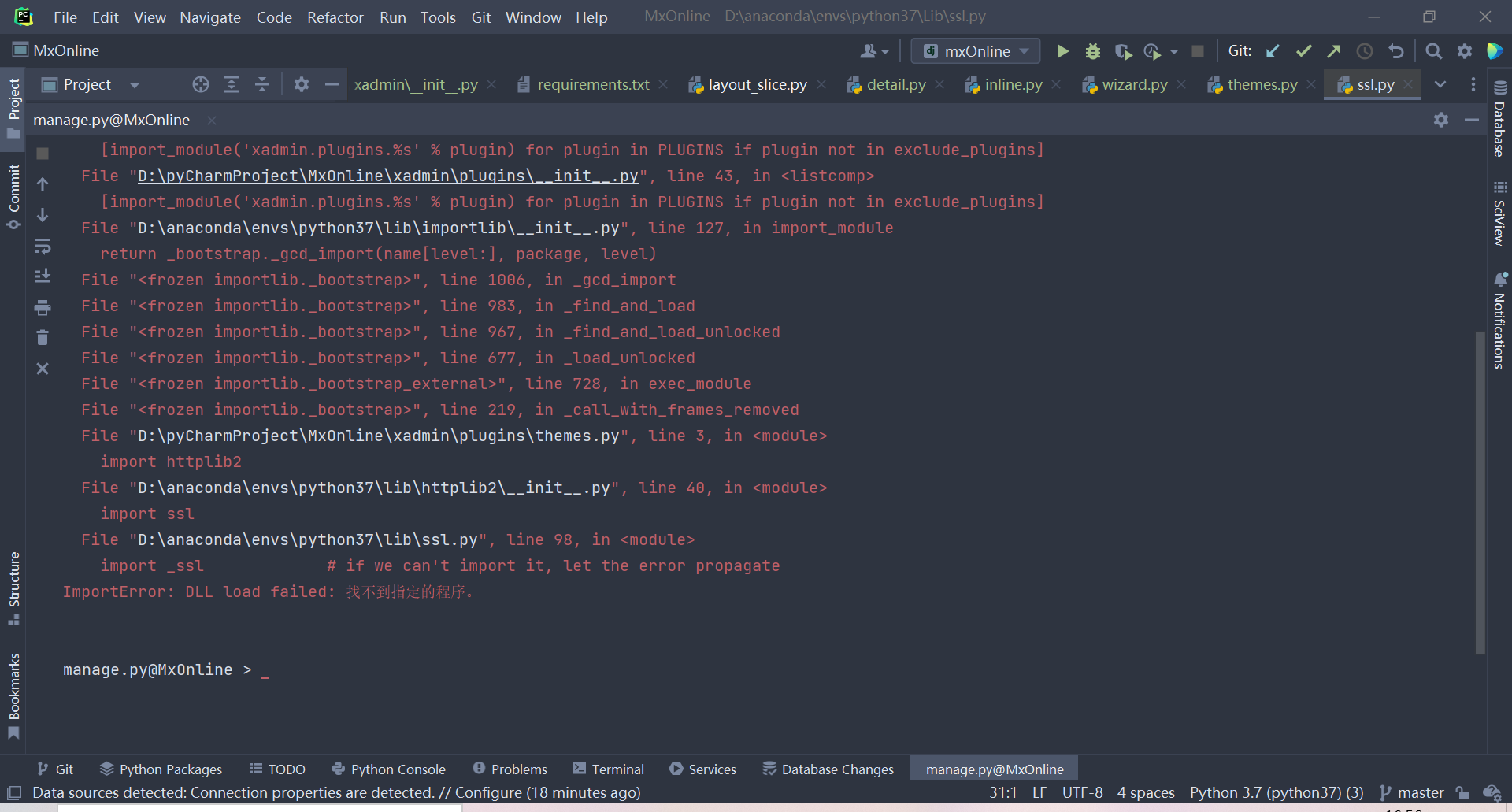Open profiler run options dropdown arrow
The height and width of the screenshot is (812, 1512).
tap(1174, 51)
